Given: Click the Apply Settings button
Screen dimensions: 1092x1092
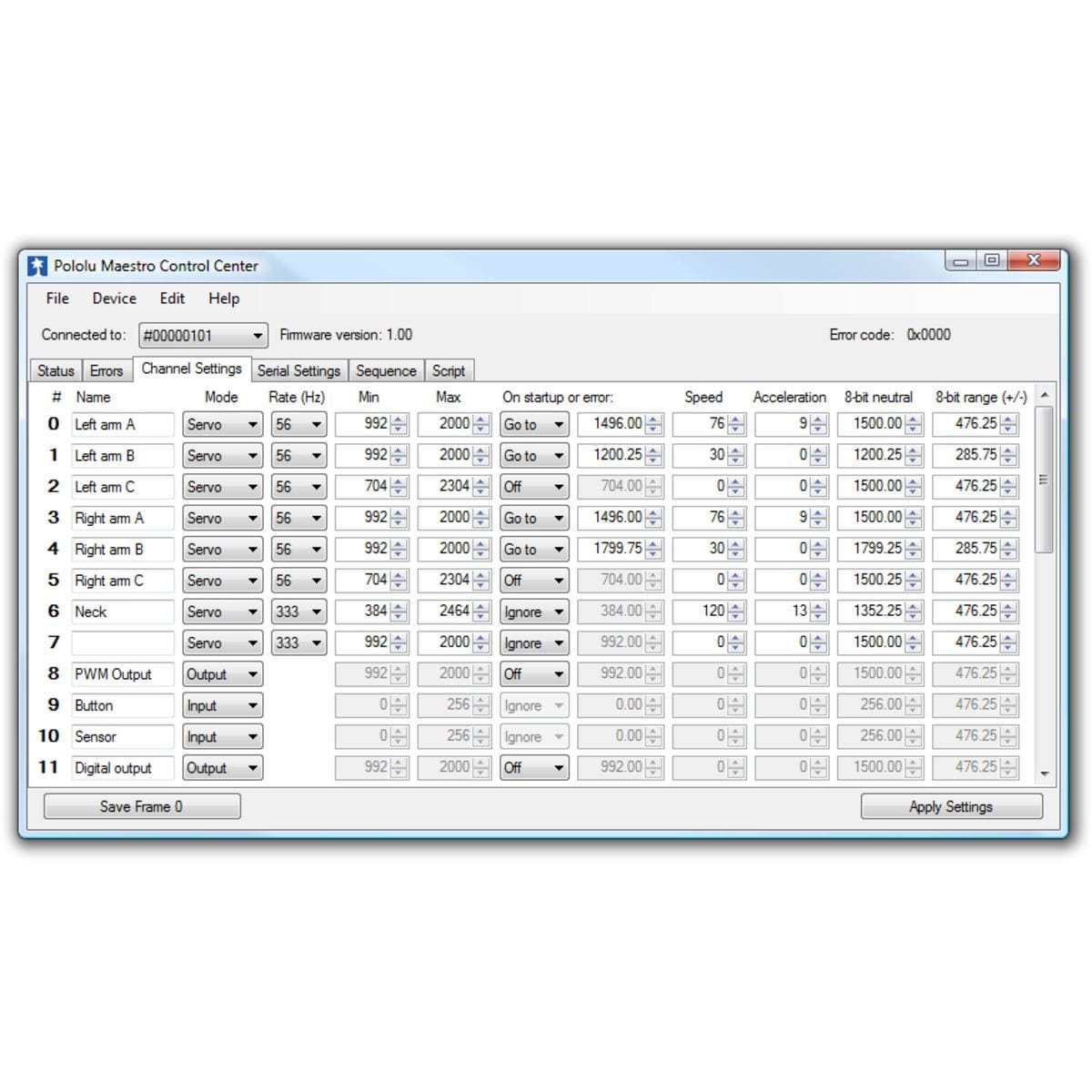Looking at the screenshot, I should 951,807.
